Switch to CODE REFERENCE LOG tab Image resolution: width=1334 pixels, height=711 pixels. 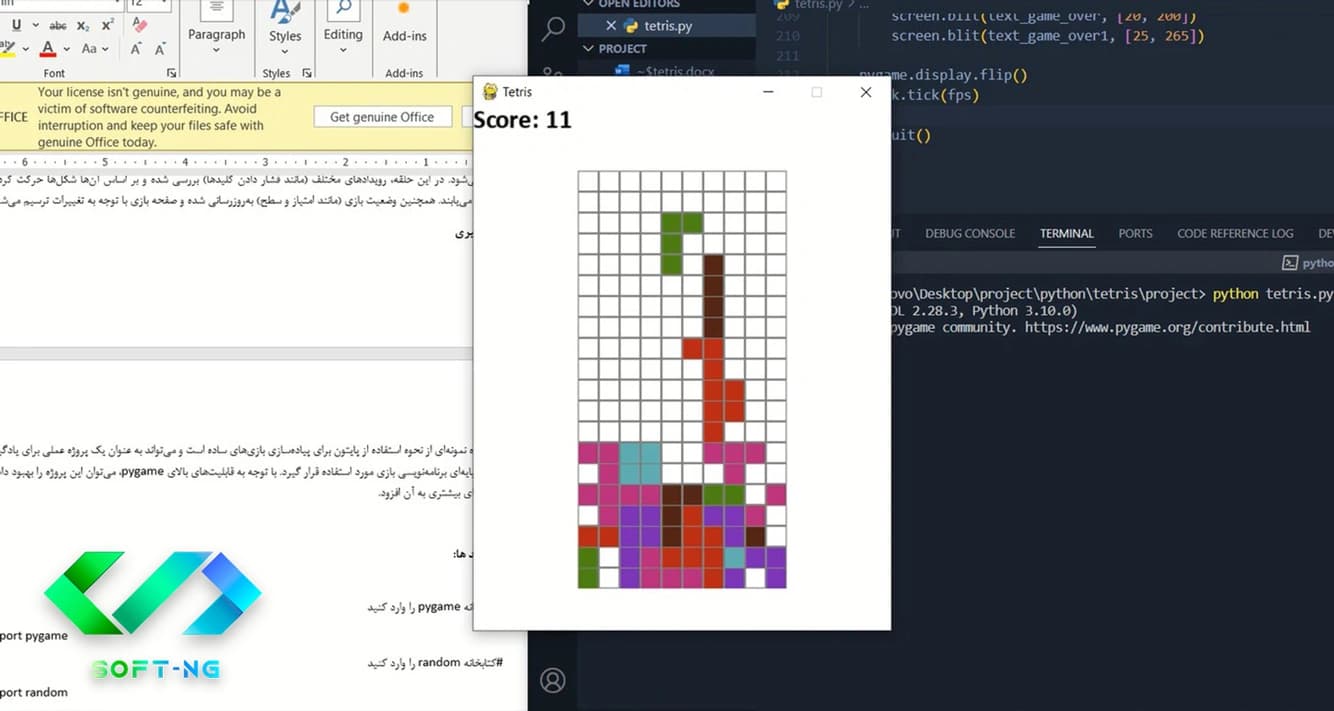pos(1235,233)
